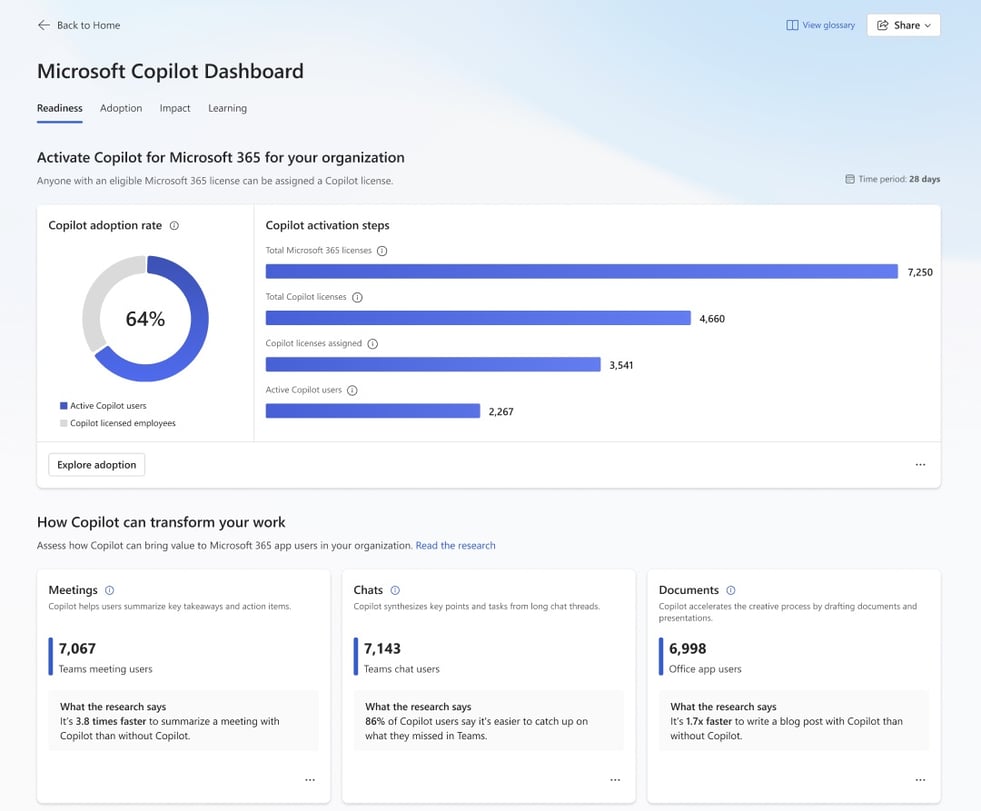Open the more options menu on the Meetings card
The height and width of the screenshot is (811, 981).
pos(310,779)
